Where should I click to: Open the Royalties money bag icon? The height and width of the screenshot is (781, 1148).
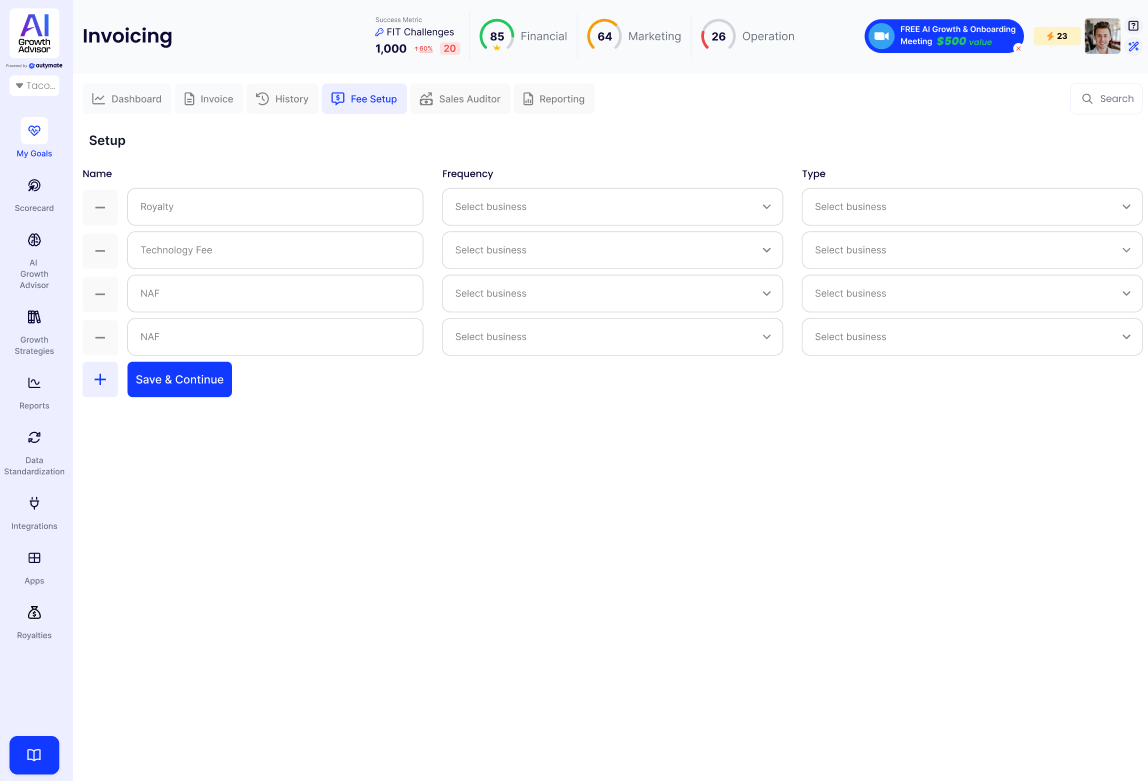(x=34, y=613)
